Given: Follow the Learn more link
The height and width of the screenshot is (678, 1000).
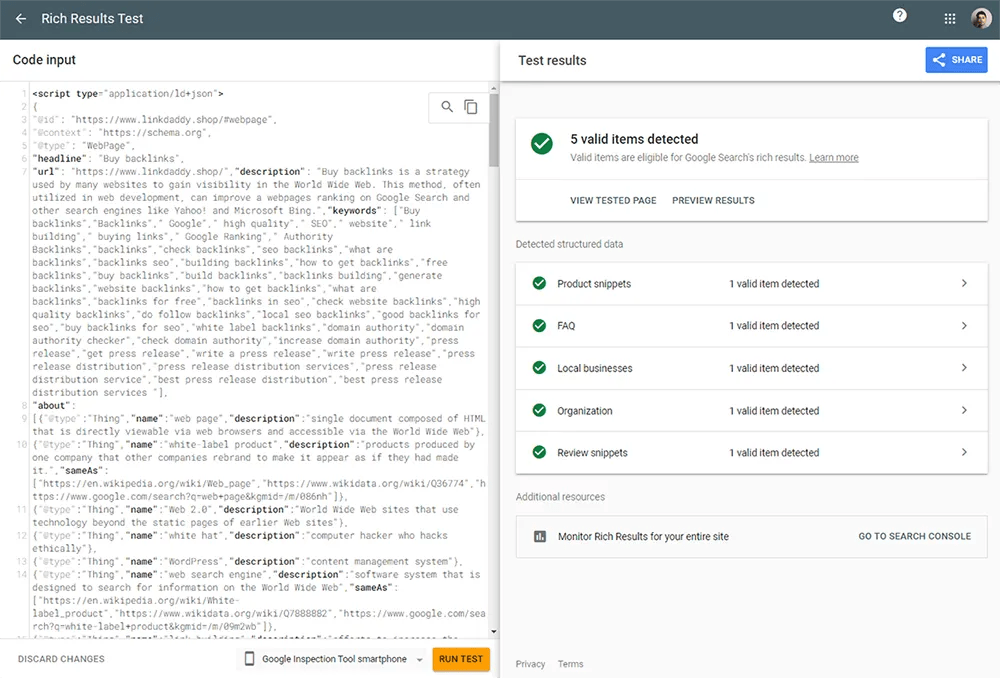Looking at the screenshot, I should coord(834,158).
